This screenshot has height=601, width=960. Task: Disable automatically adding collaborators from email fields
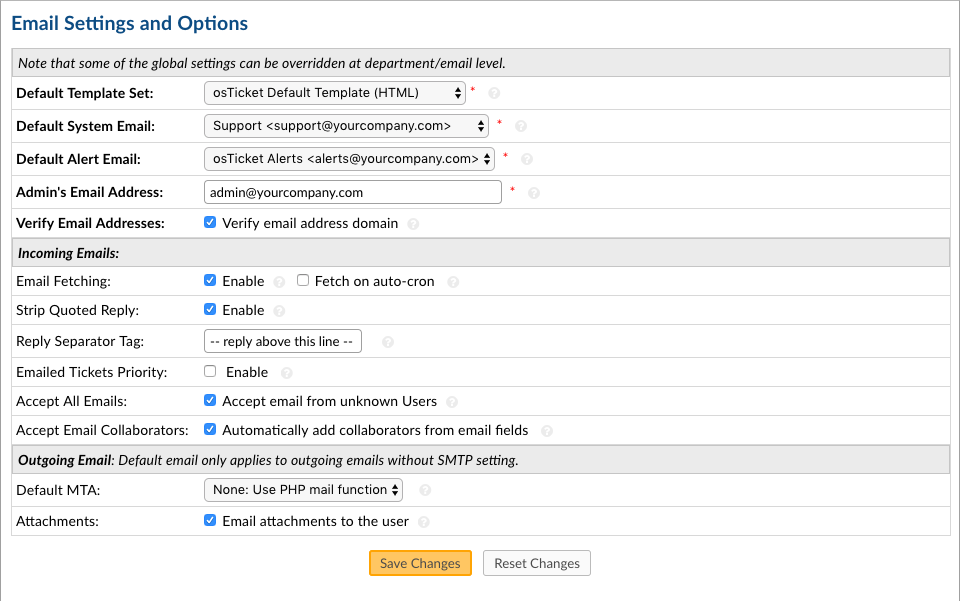[x=210, y=430]
